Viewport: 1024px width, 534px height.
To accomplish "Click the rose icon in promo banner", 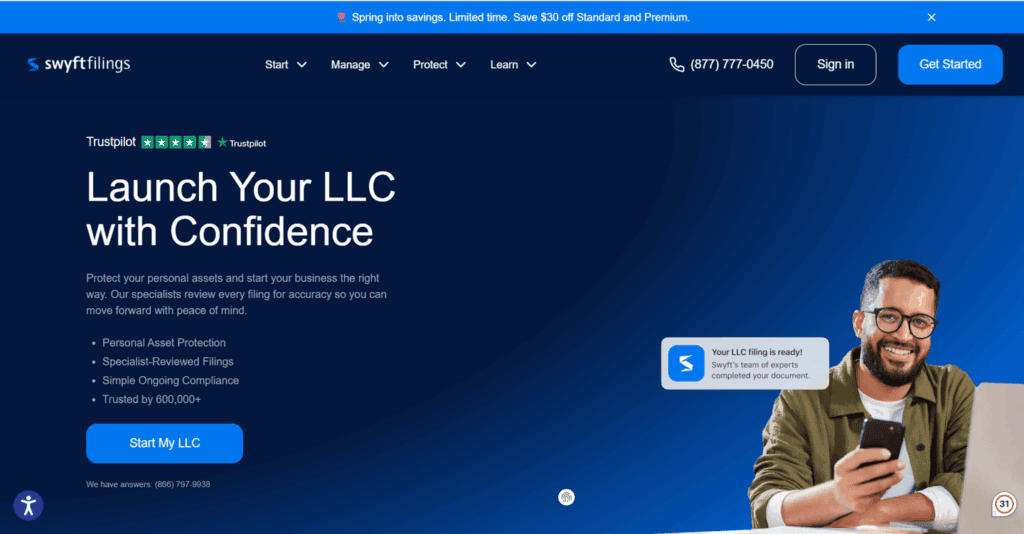I will pyautogui.click(x=341, y=18).
